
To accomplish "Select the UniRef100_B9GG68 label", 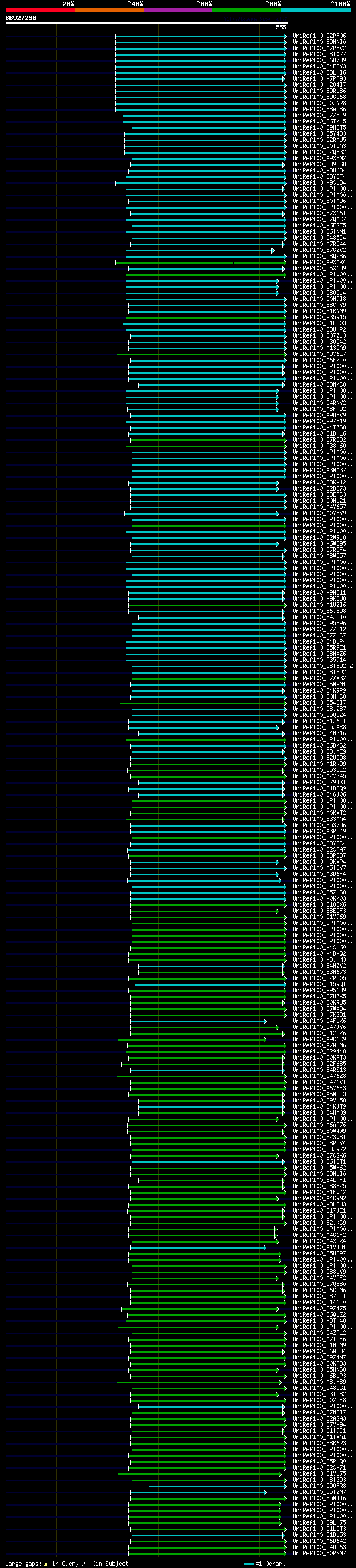I will pyautogui.click(x=319, y=97).
